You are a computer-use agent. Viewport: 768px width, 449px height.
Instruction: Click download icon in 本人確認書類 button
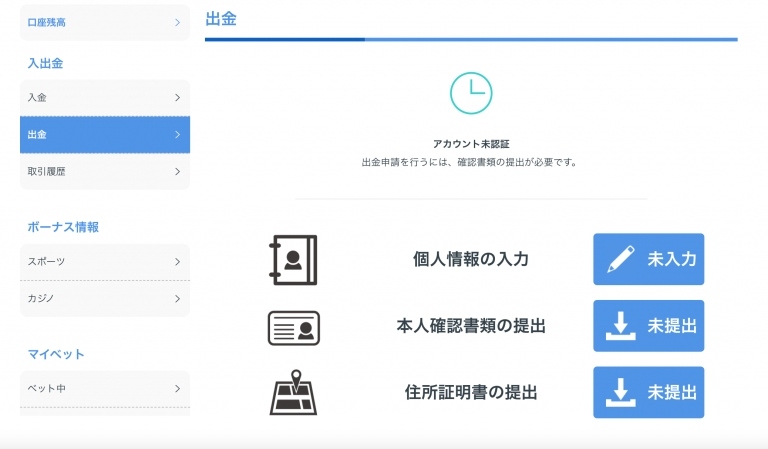(621, 326)
